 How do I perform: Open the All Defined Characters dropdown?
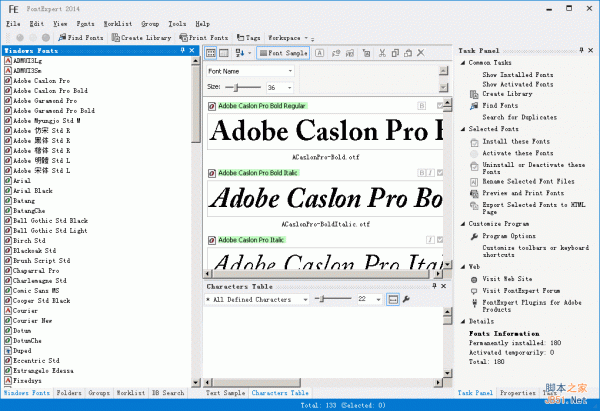coord(305,299)
